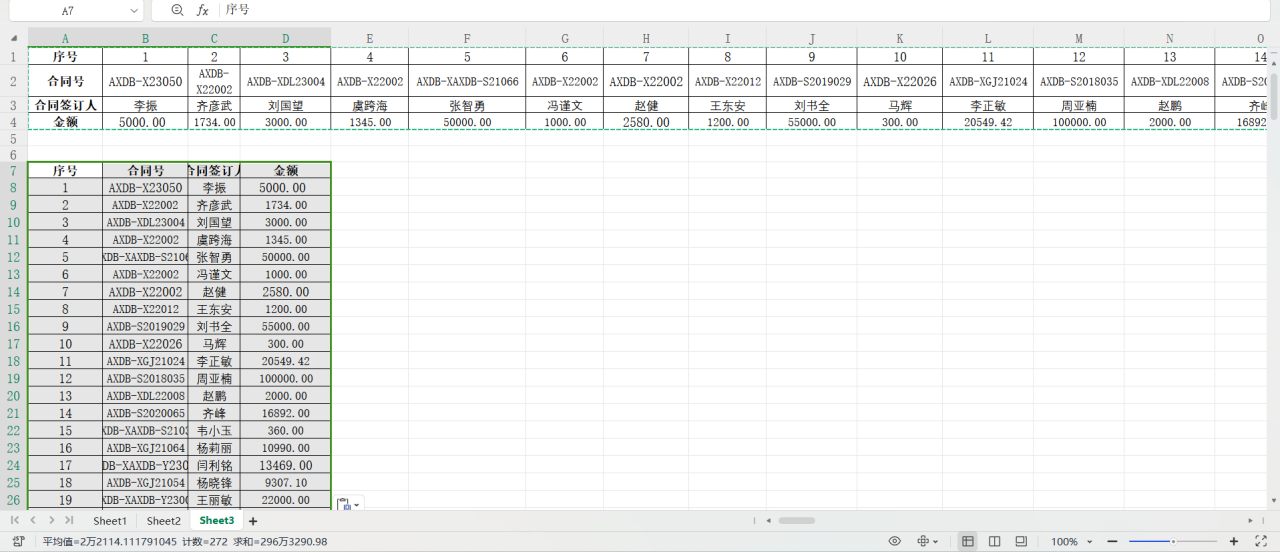Select column F header
This screenshot has width=1280, height=552.
click(467, 38)
